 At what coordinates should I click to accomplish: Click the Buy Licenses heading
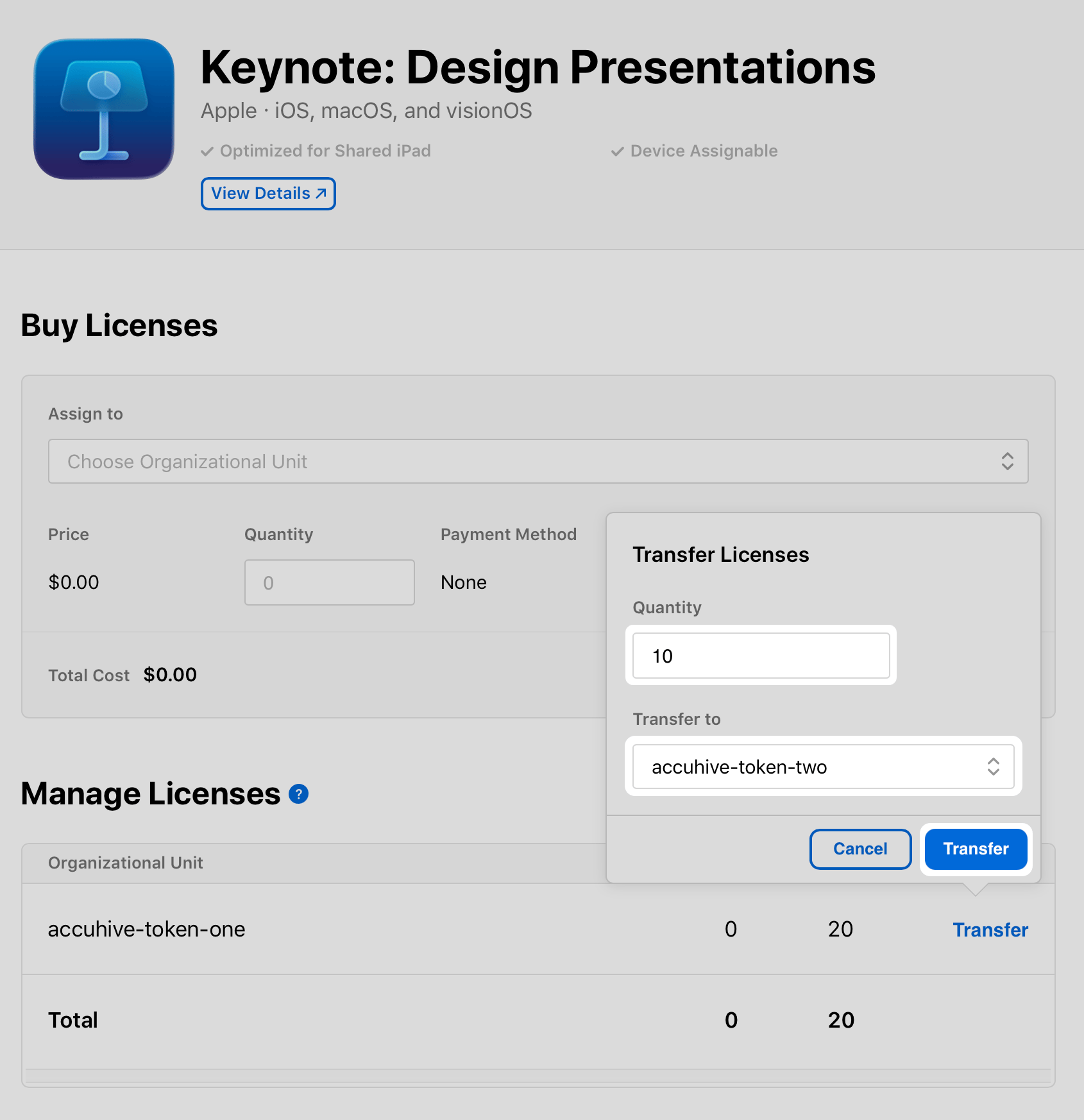point(119,326)
